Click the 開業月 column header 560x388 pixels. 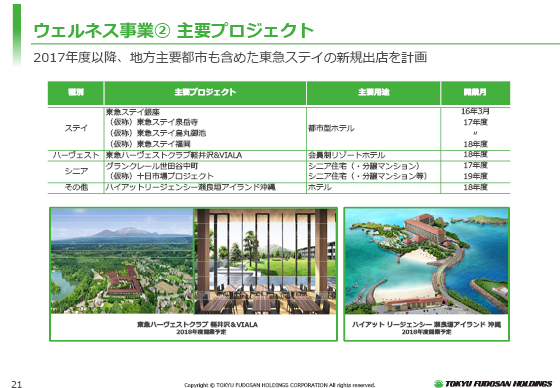click(x=475, y=93)
